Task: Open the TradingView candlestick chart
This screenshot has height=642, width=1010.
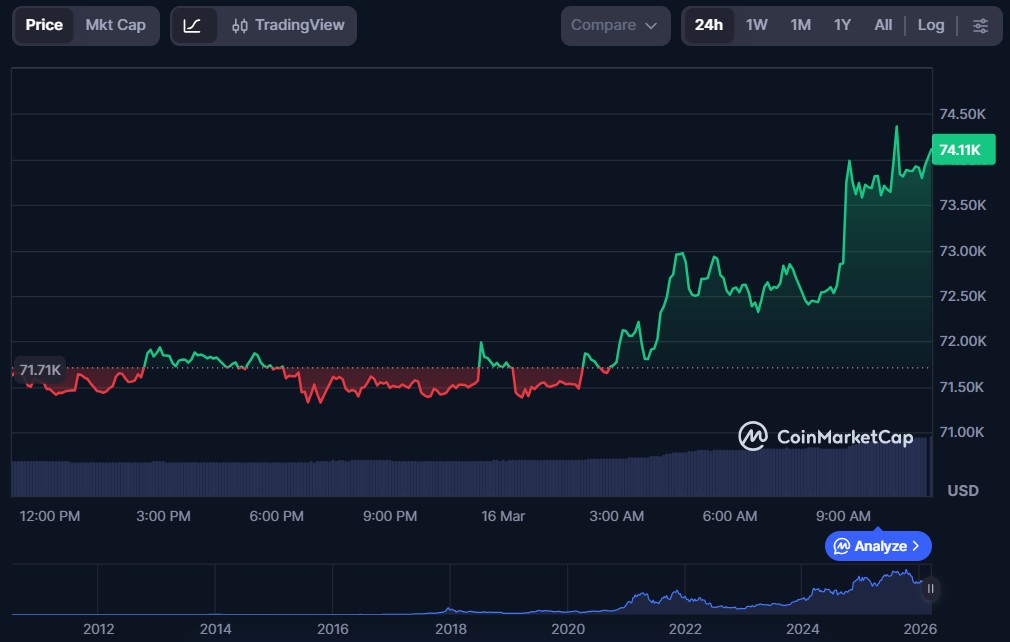Action: pyautogui.click(x=287, y=26)
